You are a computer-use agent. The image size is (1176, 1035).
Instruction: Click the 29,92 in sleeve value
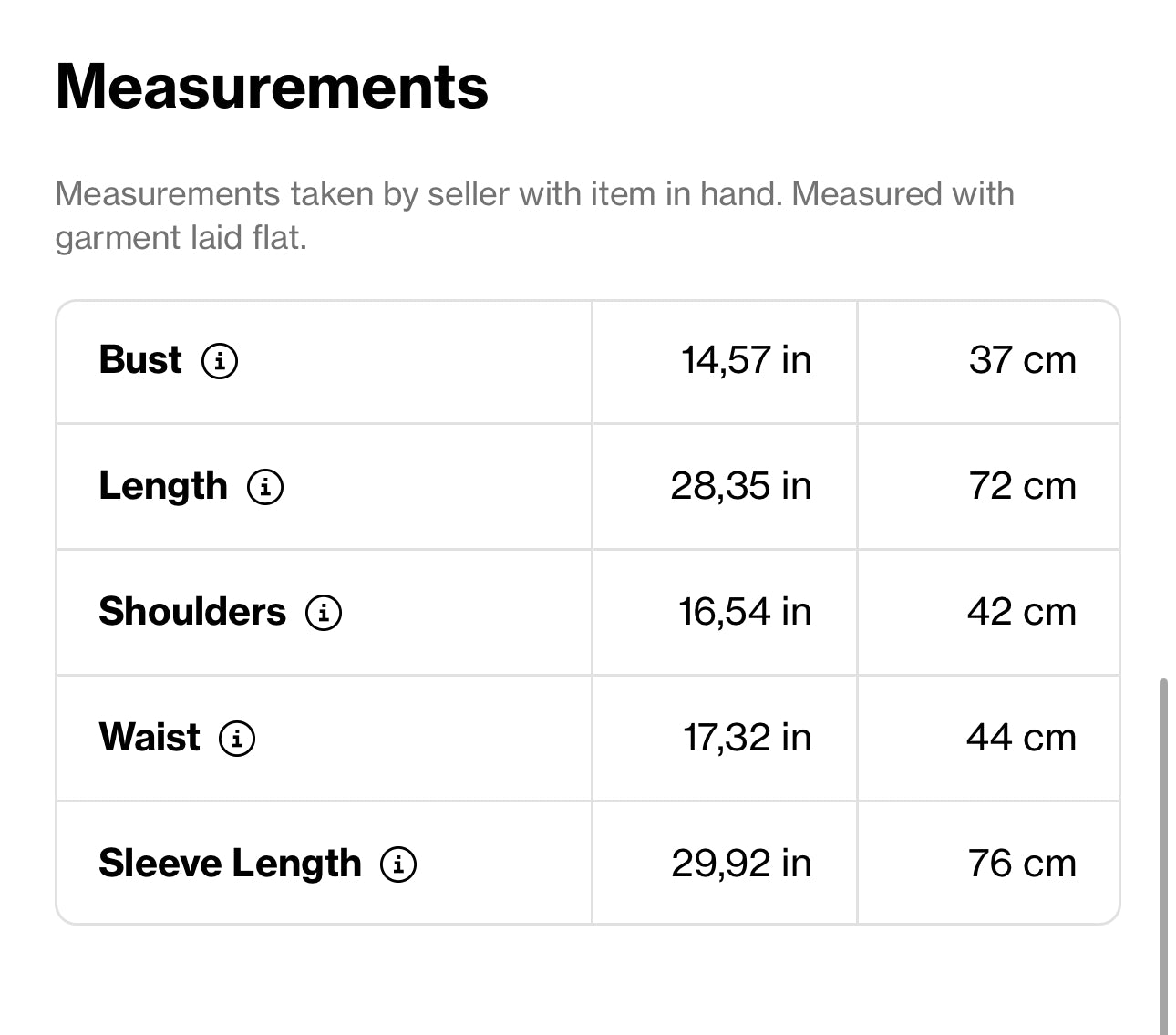tap(741, 864)
